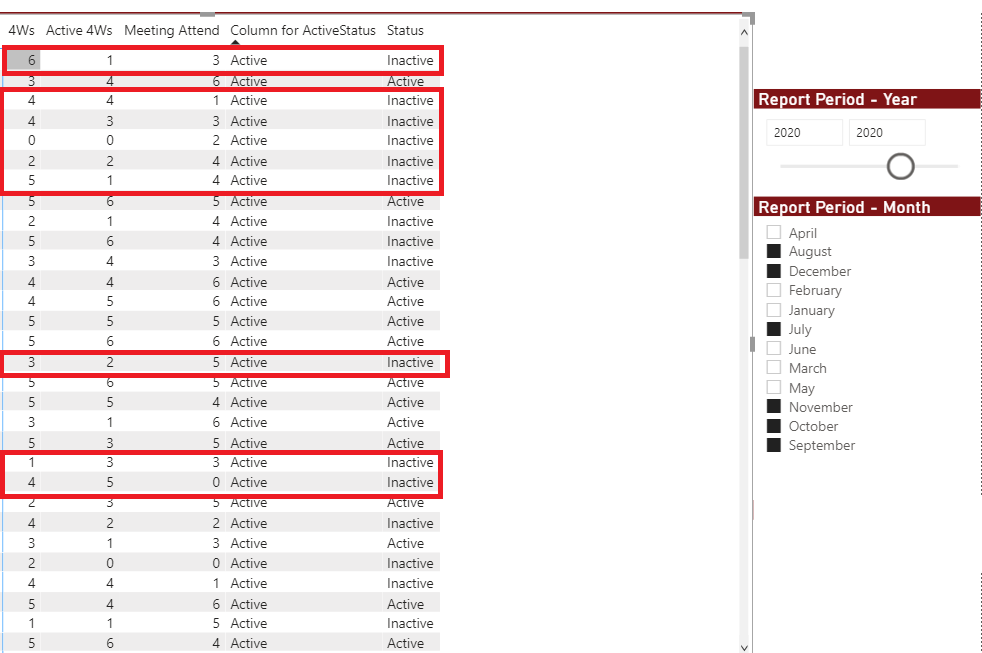The height and width of the screenshot is (653, 982).
Task: Click the sort arrow under Column for ActiveStatus
Action: (235, 43)
